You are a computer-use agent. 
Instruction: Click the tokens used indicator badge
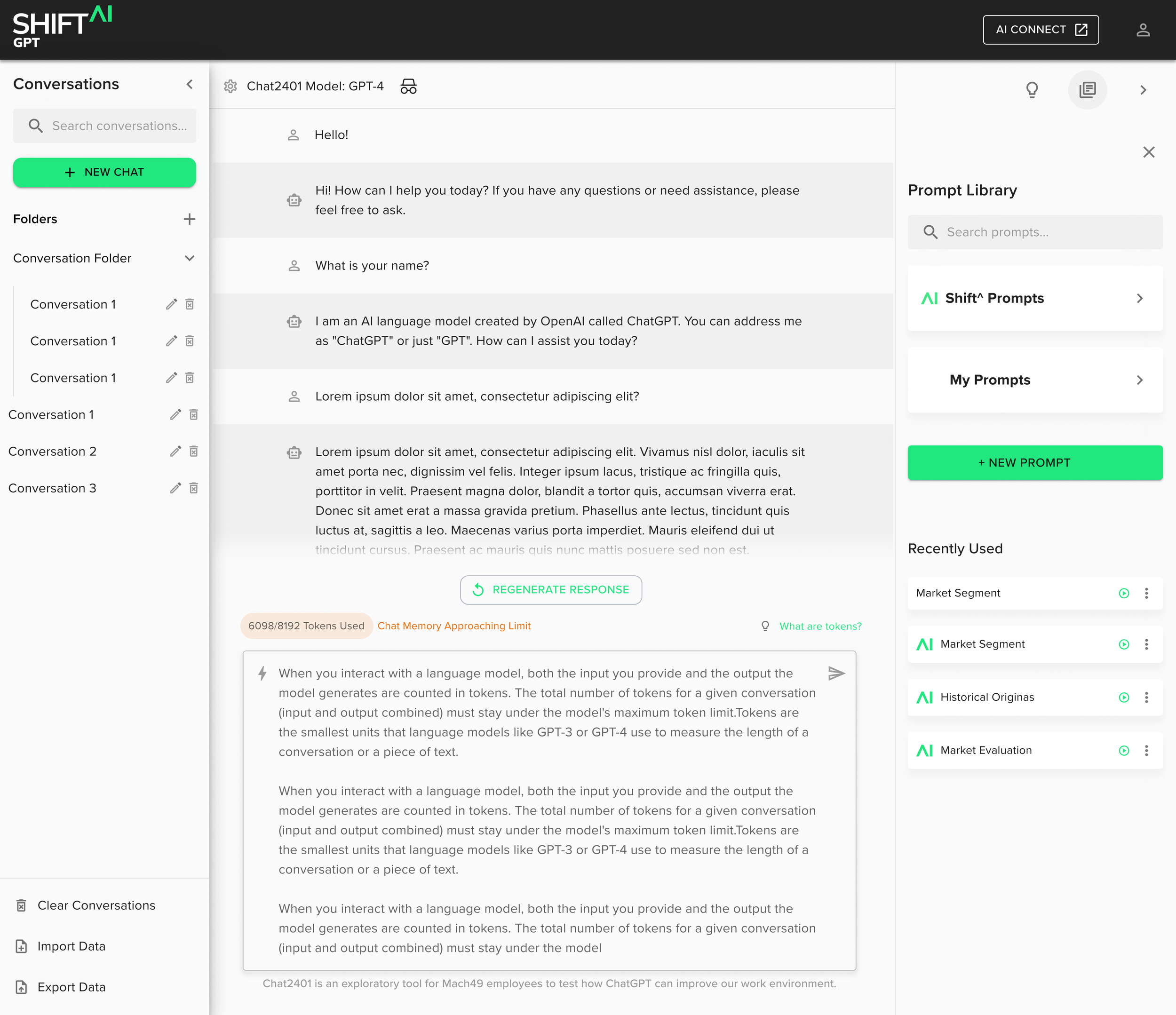(x=306, y=626)
